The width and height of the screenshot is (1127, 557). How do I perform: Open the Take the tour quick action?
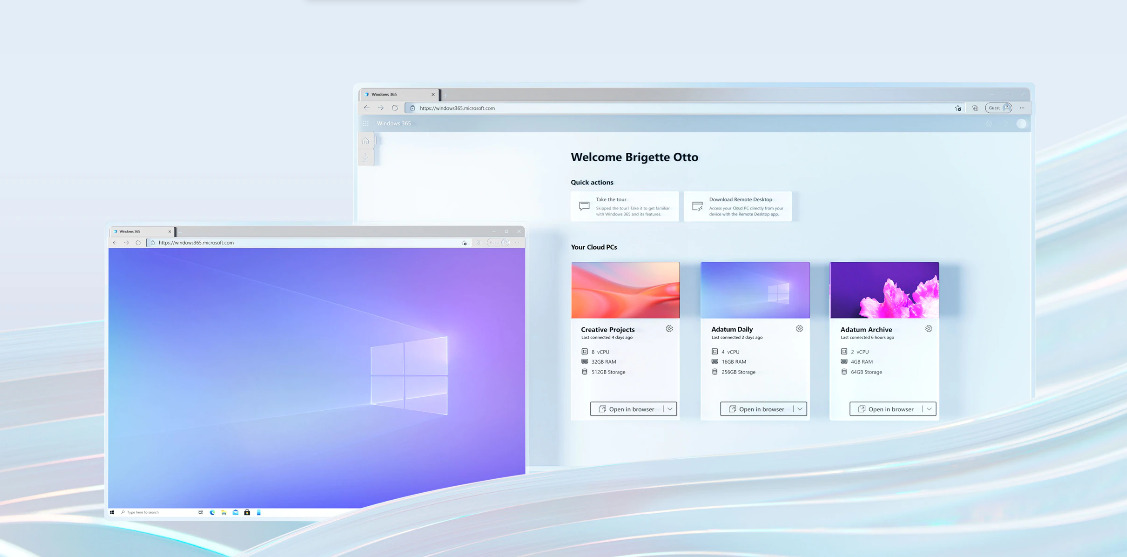[x=625, y=206]
